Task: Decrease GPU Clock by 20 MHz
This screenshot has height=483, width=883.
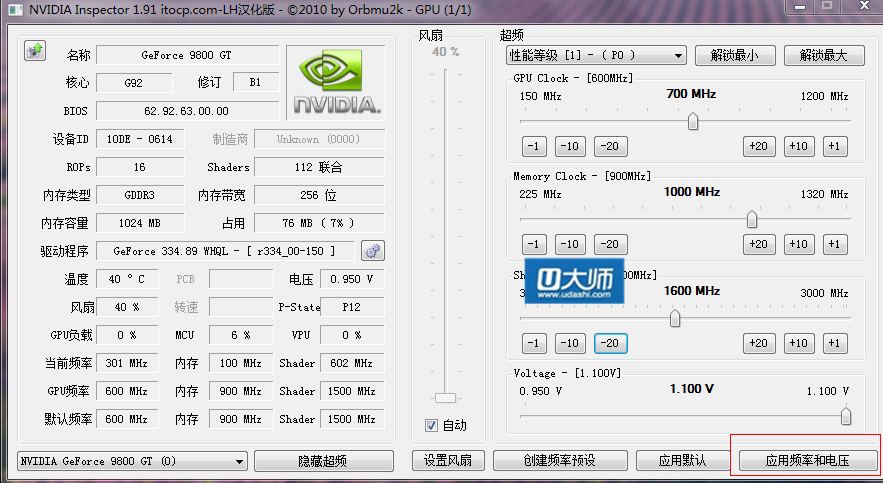Action: 610,146
